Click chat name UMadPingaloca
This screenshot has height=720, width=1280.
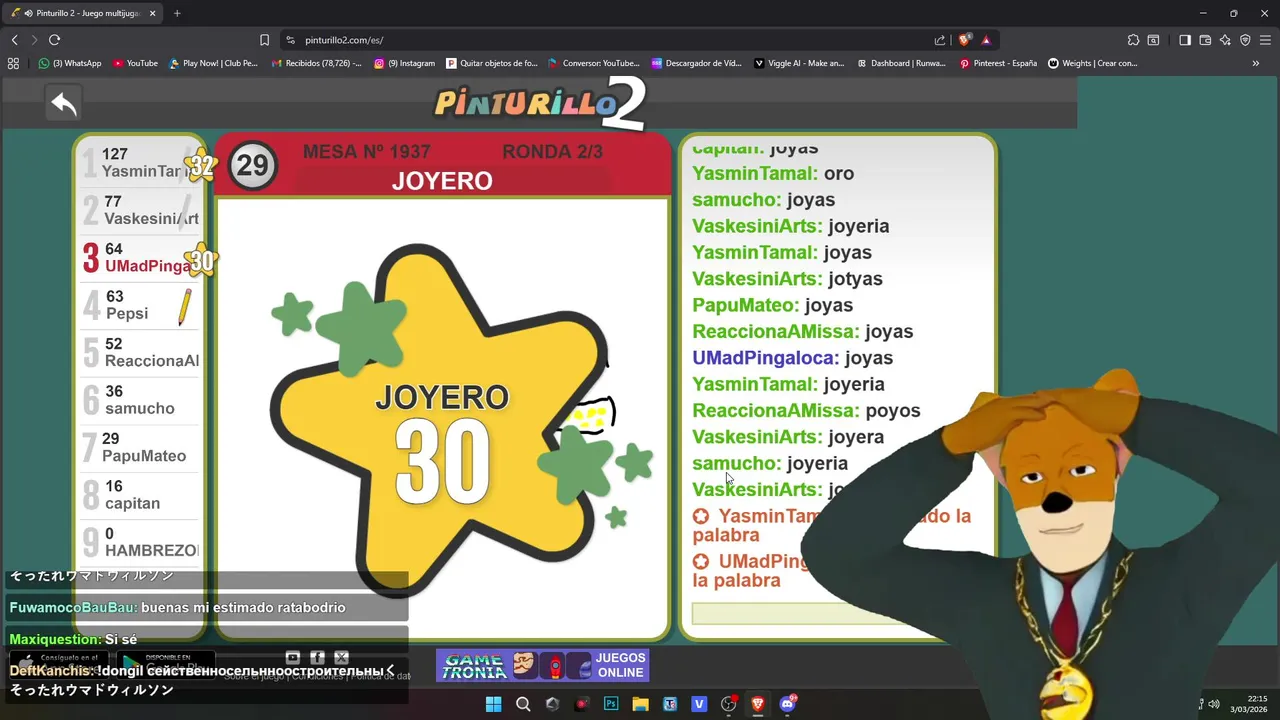pos(765,358)
